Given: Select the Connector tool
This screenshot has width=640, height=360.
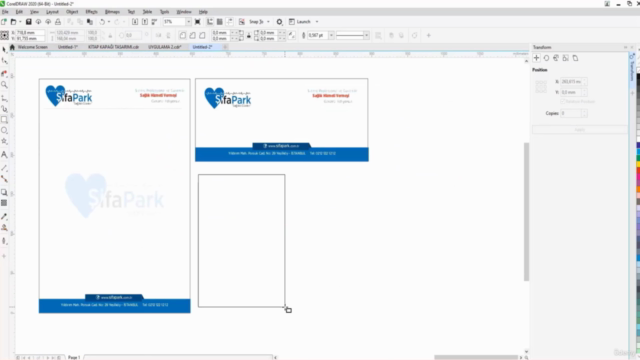Looking at the screenshot, I should click(x=4, y=179).
